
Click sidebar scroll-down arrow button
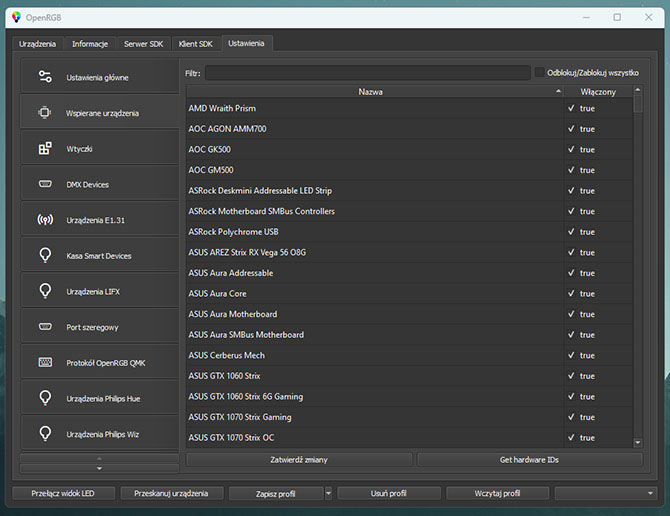[99, 469]
